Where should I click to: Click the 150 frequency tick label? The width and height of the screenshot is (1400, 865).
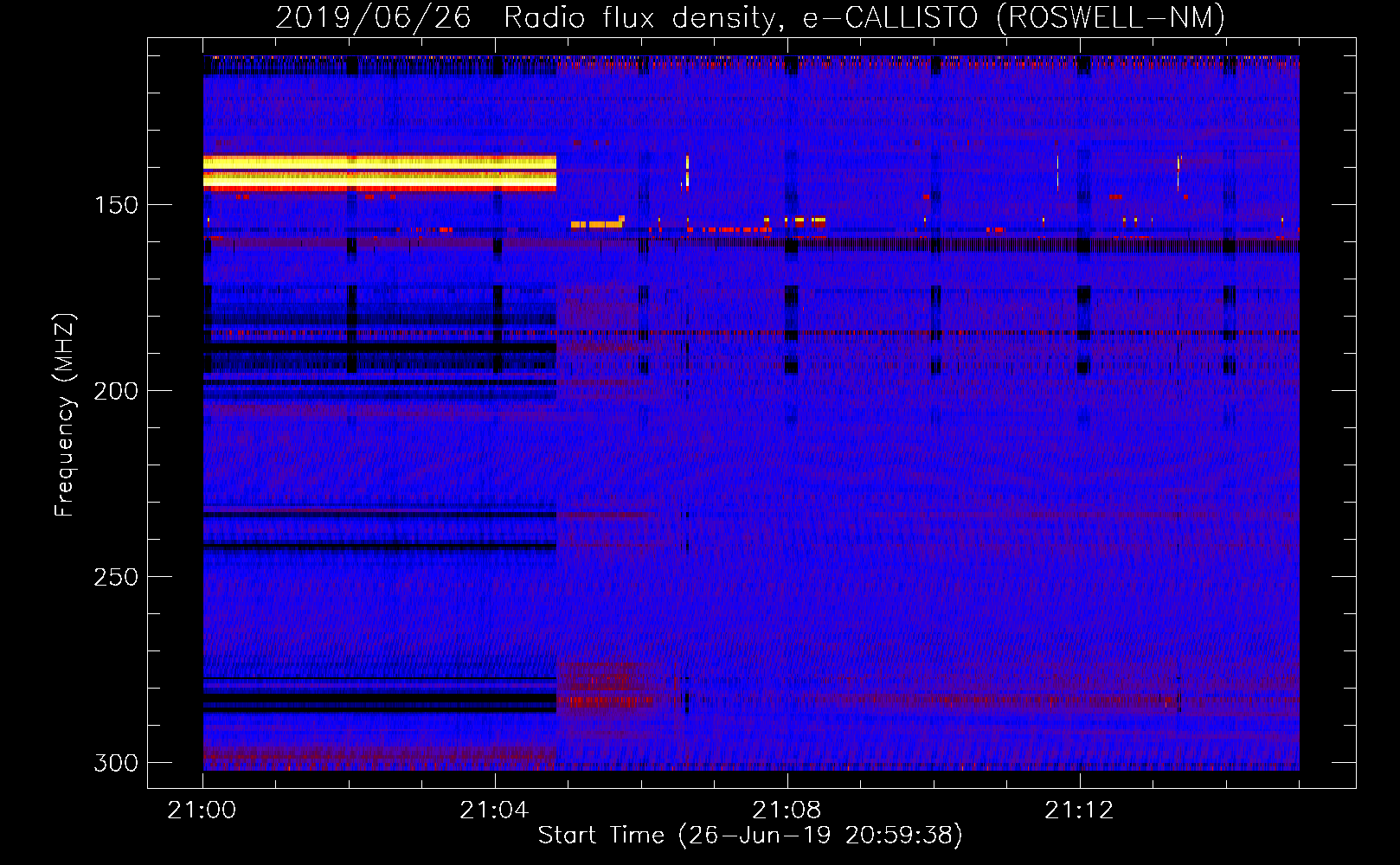click(116, 205)
